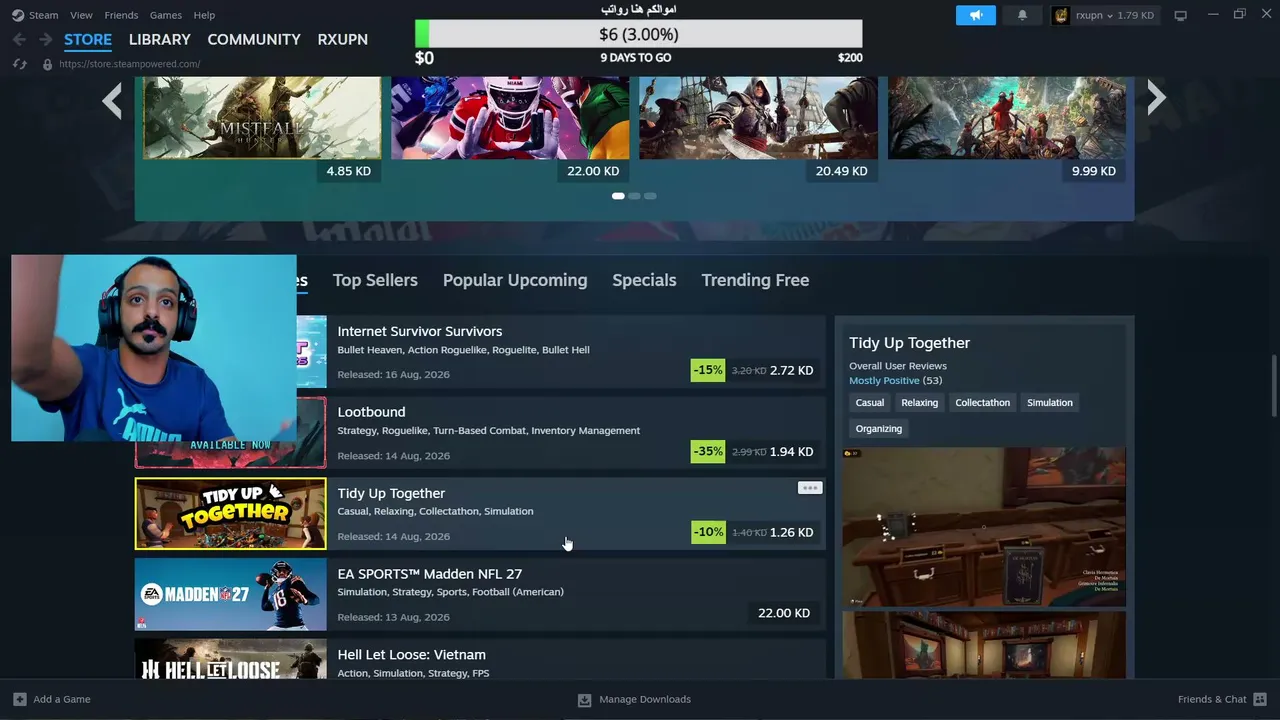This screenshot has height=720, width=1280.
Task: Select the Popular Upcoming tab
Action: [x=515, y=280]
